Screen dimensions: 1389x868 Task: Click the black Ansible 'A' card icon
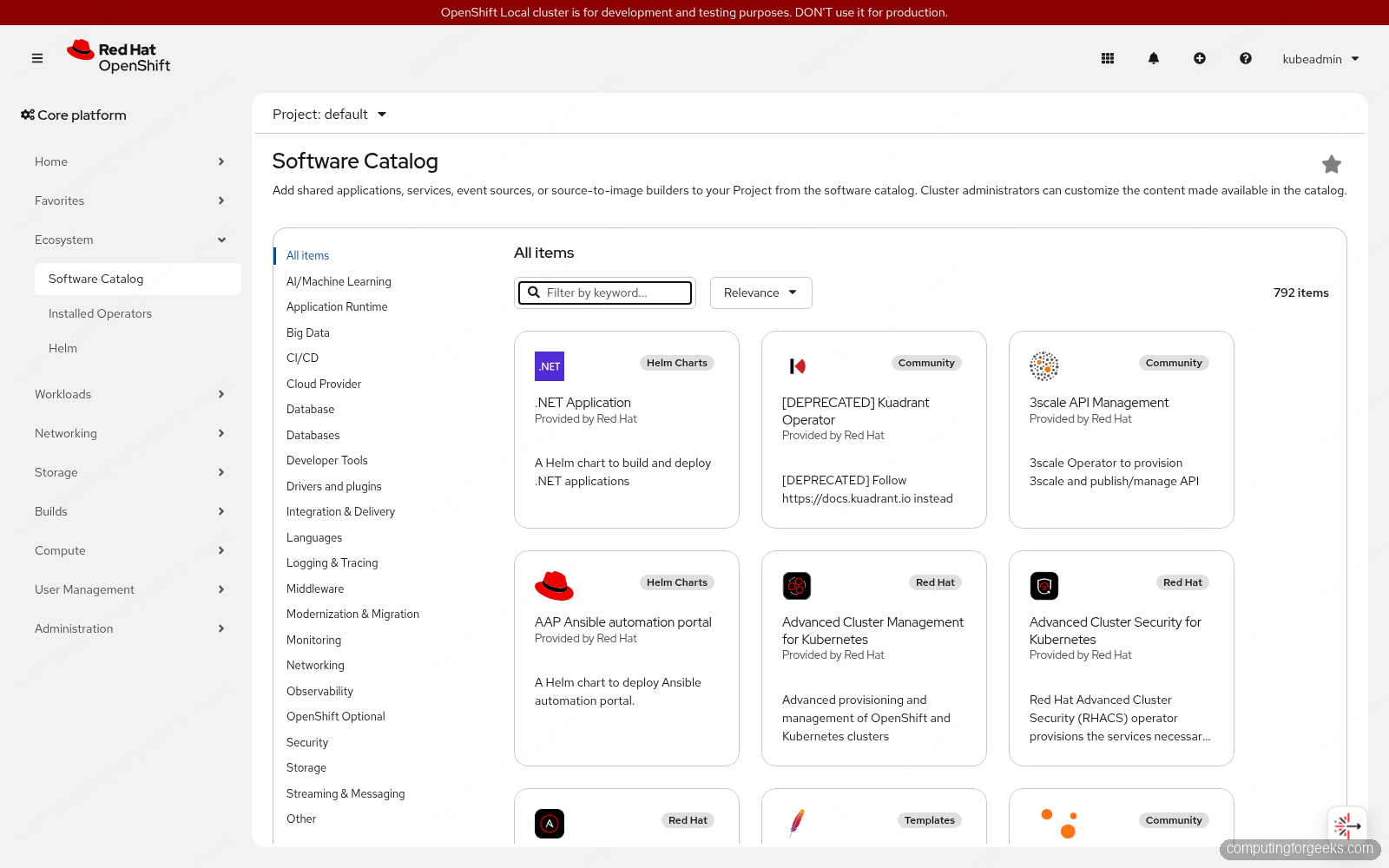[550, 824]
